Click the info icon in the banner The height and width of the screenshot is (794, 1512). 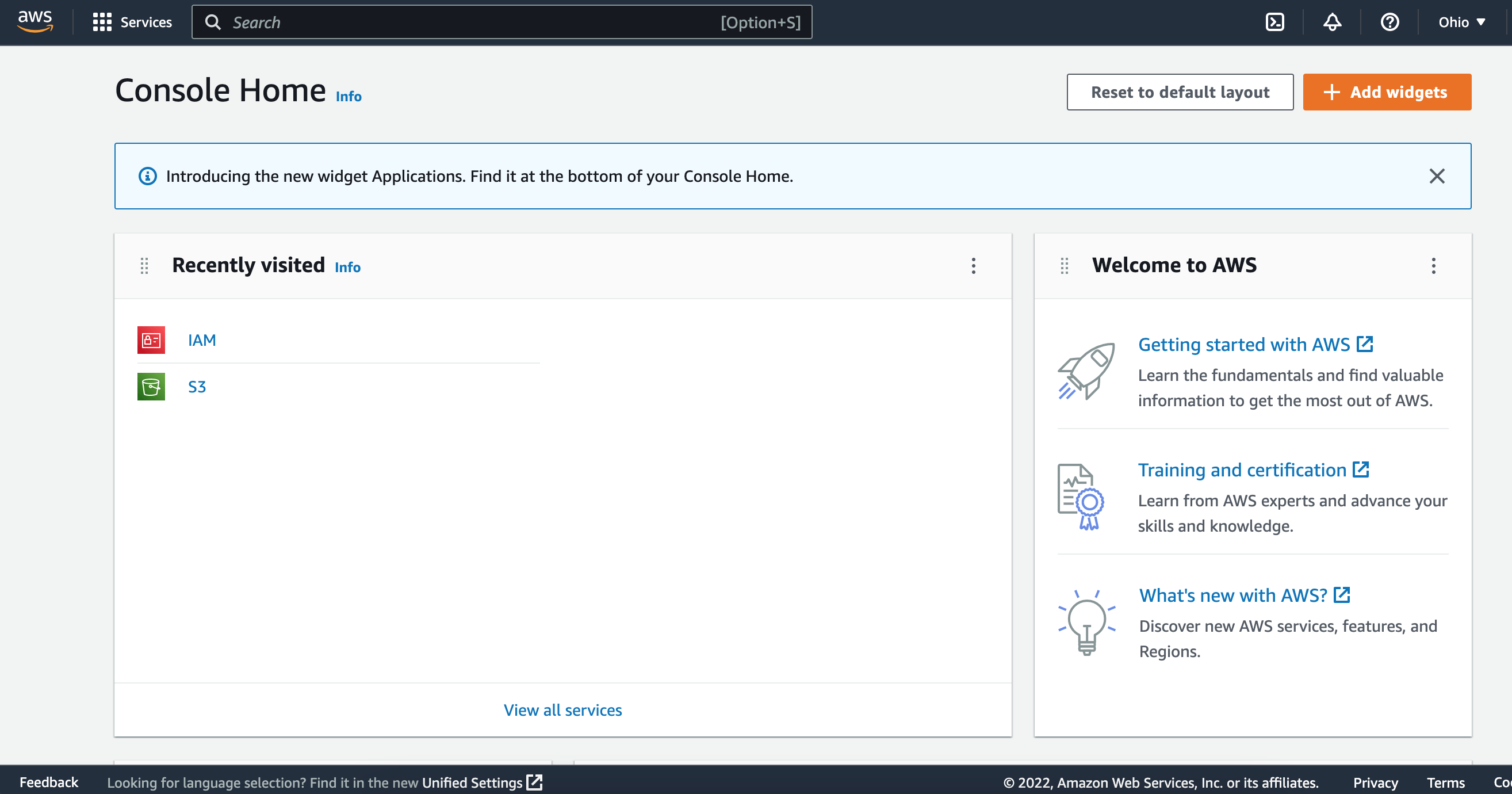(147, 176)
